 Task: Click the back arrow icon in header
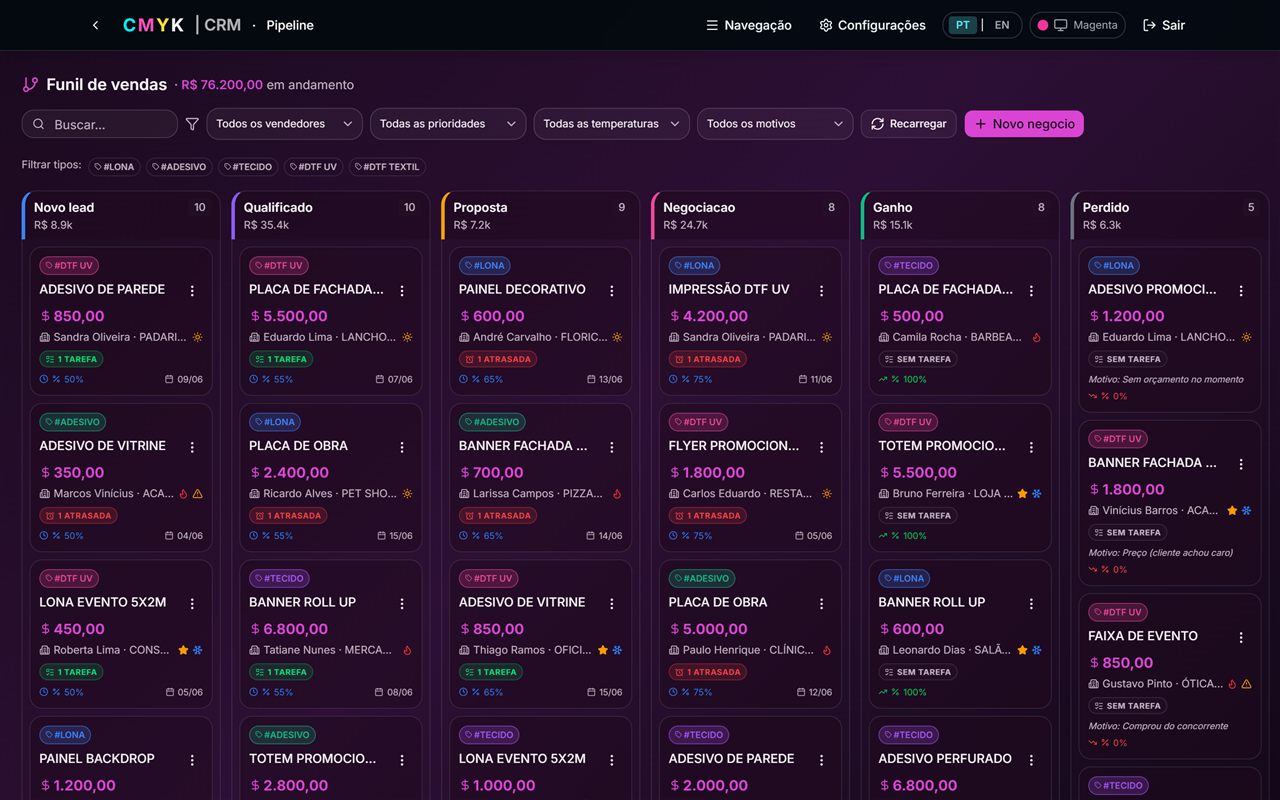[x=95, y=25]
